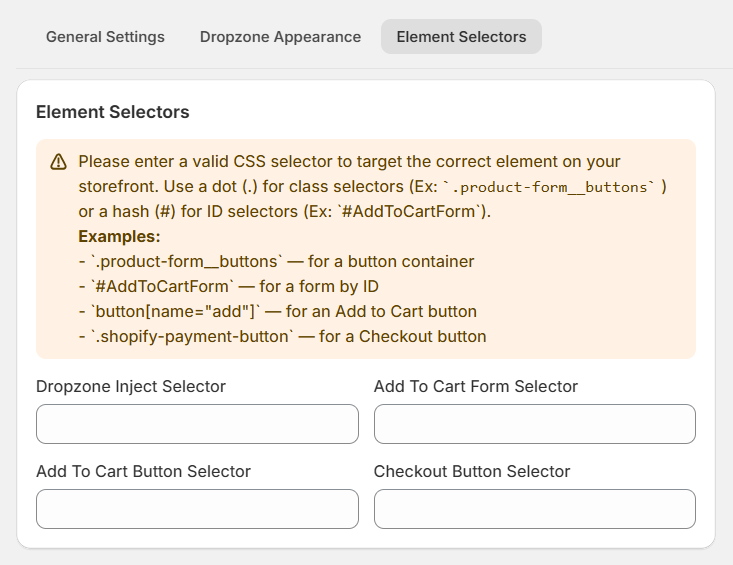Screen dimensions: 733x565
Task: Click the Dropzone Inject Selector label text
Action: (x=131, y=386)
